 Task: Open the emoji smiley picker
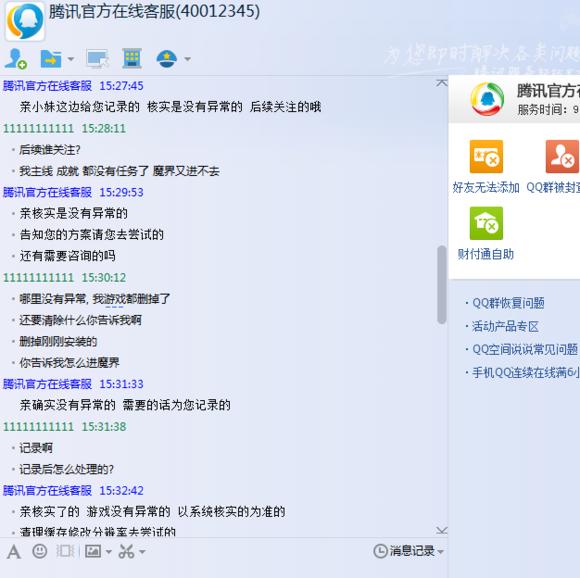click(40, 551)
